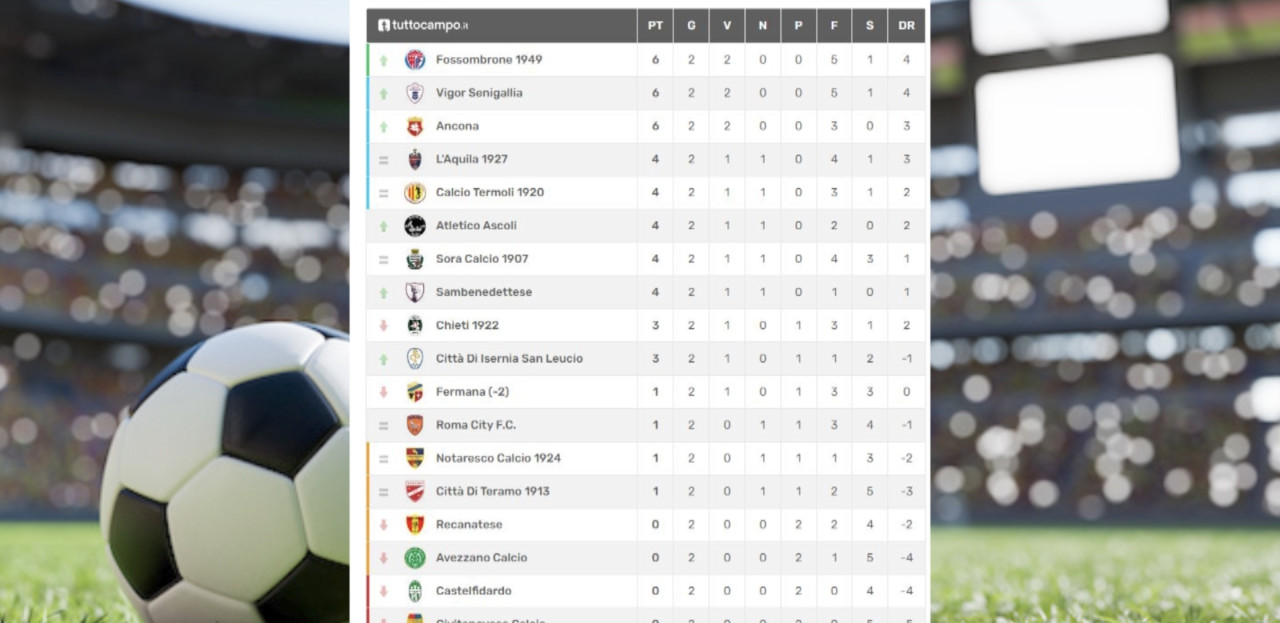
Task: Click the tuttocampo.it logo
Action: click(423, 25)
